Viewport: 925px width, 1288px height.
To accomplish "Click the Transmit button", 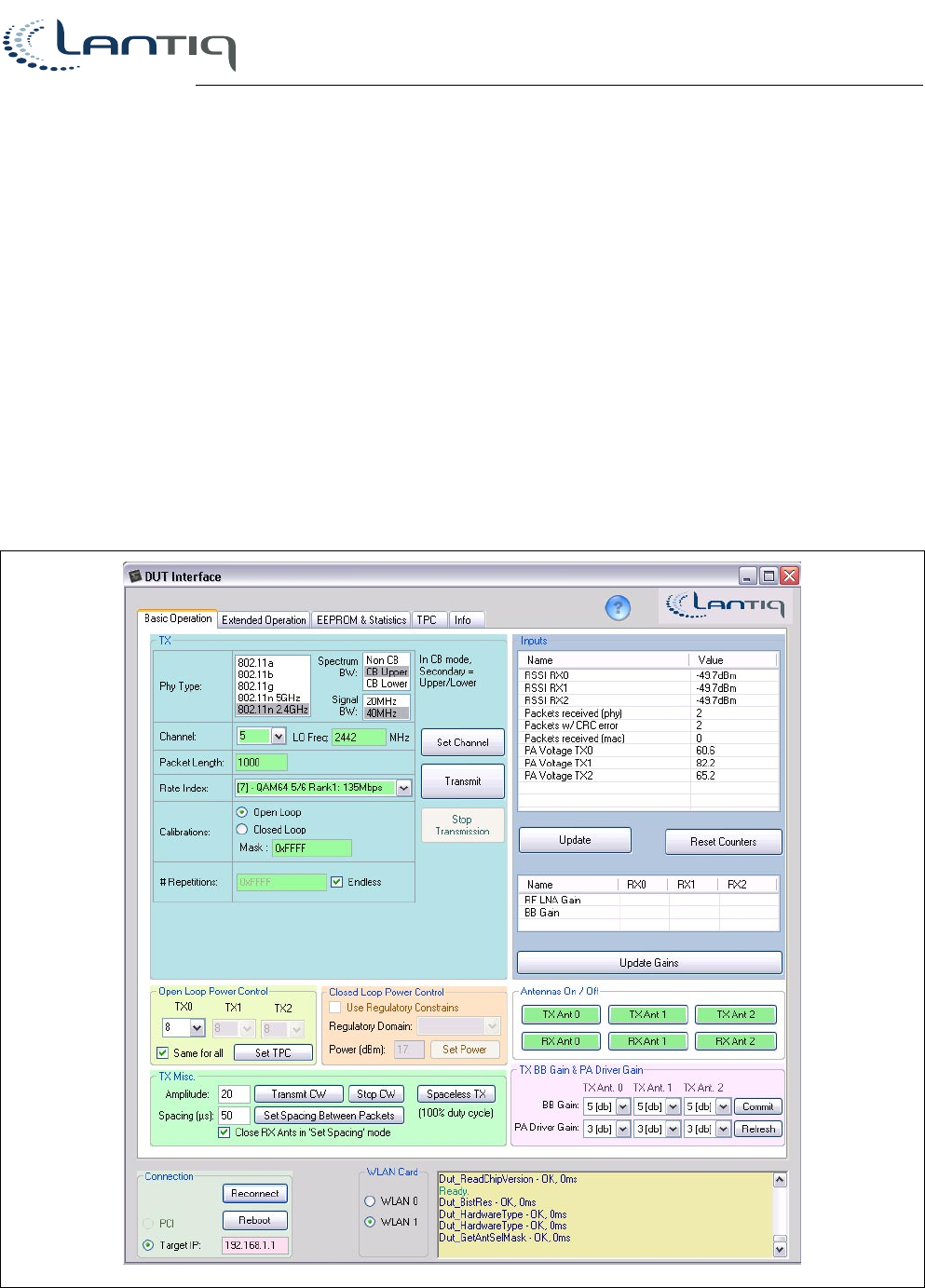I will 463,781.
